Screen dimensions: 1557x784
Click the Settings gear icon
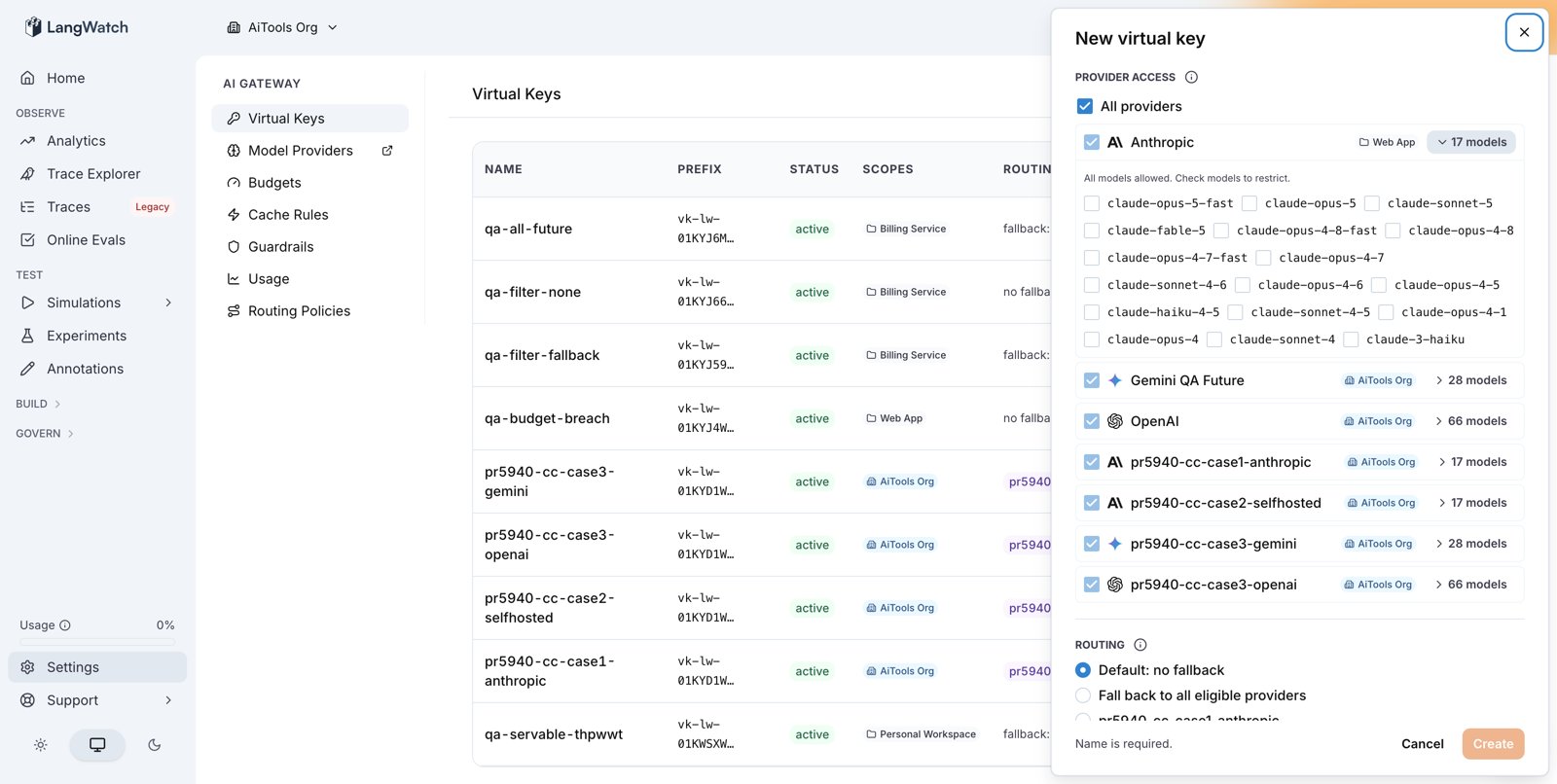pyautogui.click(x=28, y=667)
